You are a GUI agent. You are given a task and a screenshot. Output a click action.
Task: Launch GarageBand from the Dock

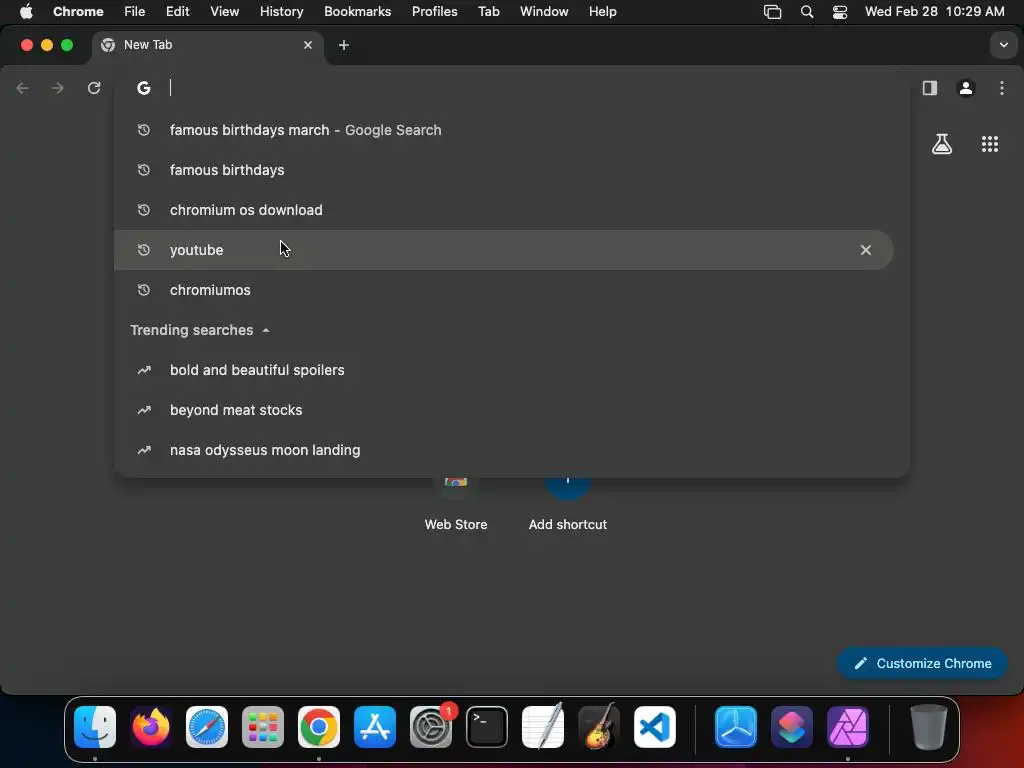(x=599, y=726)
